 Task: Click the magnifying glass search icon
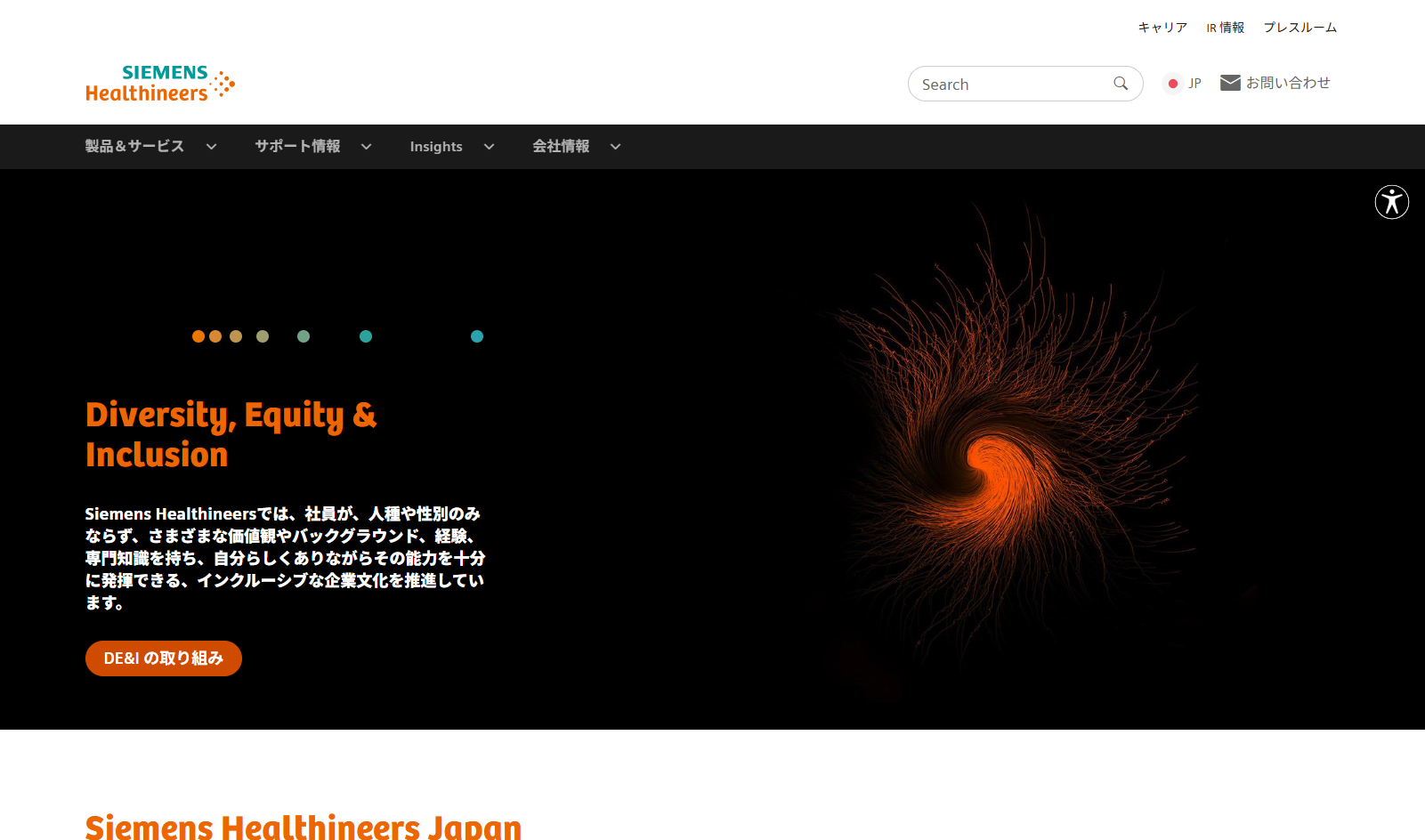pos(1121,84)
